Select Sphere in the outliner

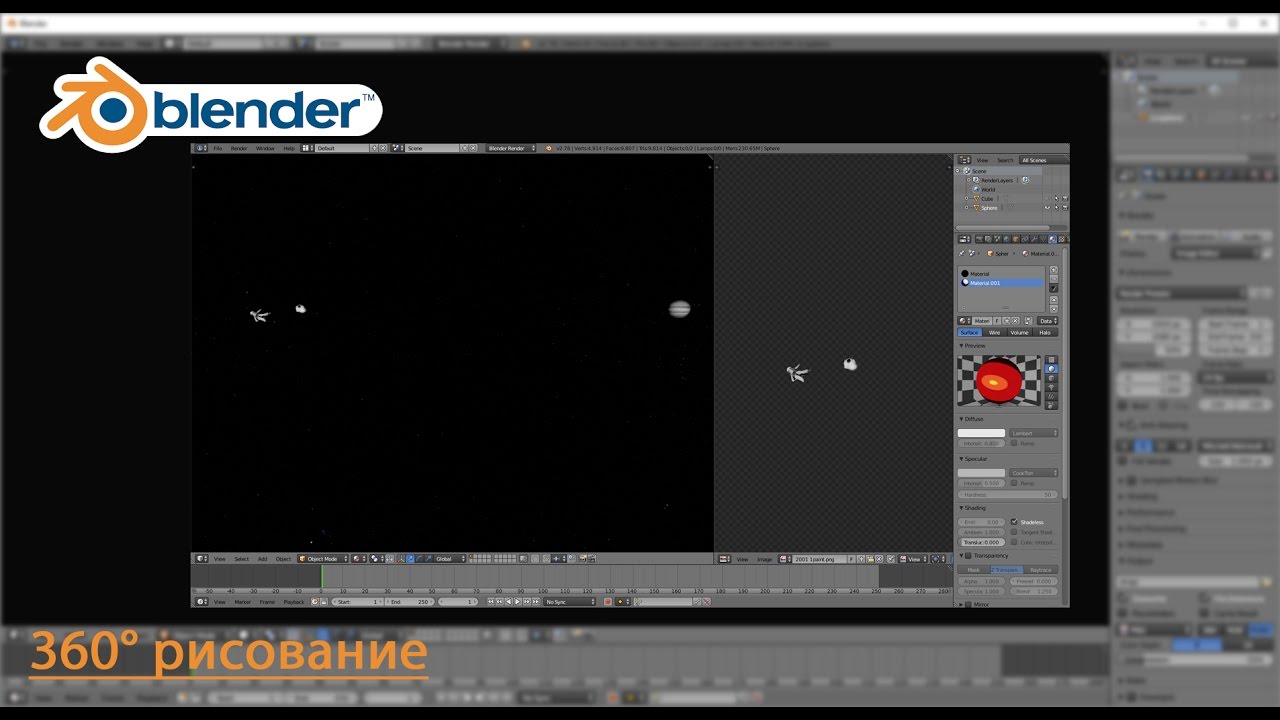pos(989,208)
